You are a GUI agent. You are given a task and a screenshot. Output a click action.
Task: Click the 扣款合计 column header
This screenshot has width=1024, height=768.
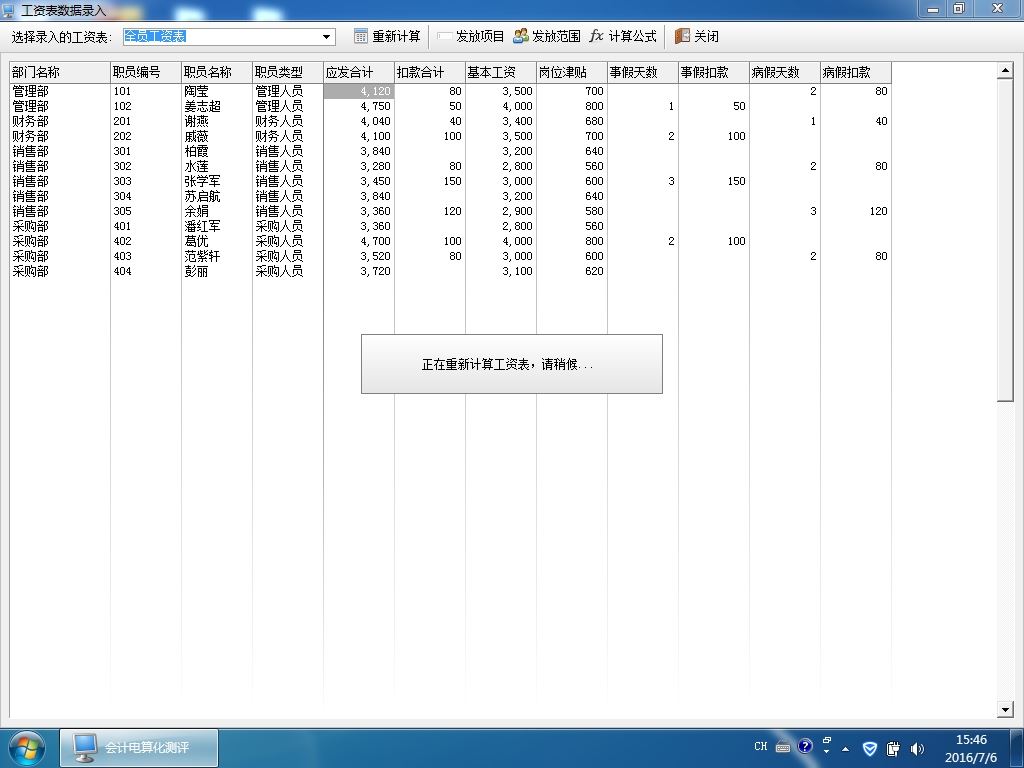pyautogui.click(x=430, y=72)
